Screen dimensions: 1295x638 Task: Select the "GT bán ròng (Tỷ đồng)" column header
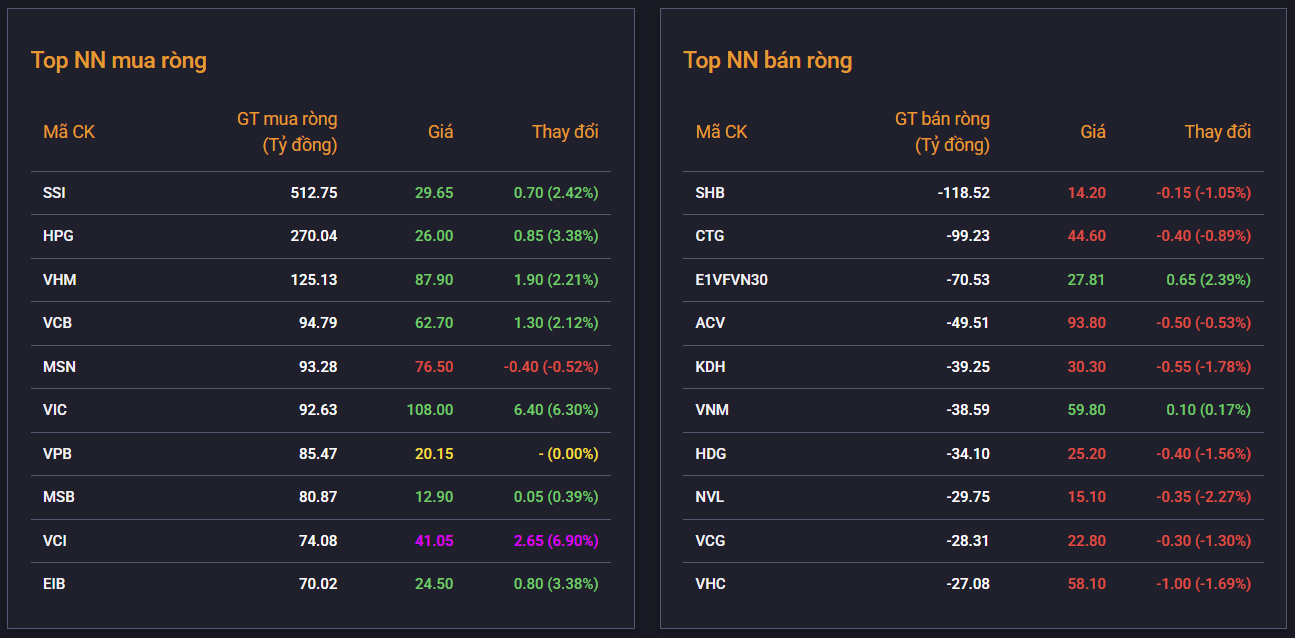(x=942, y=132)
